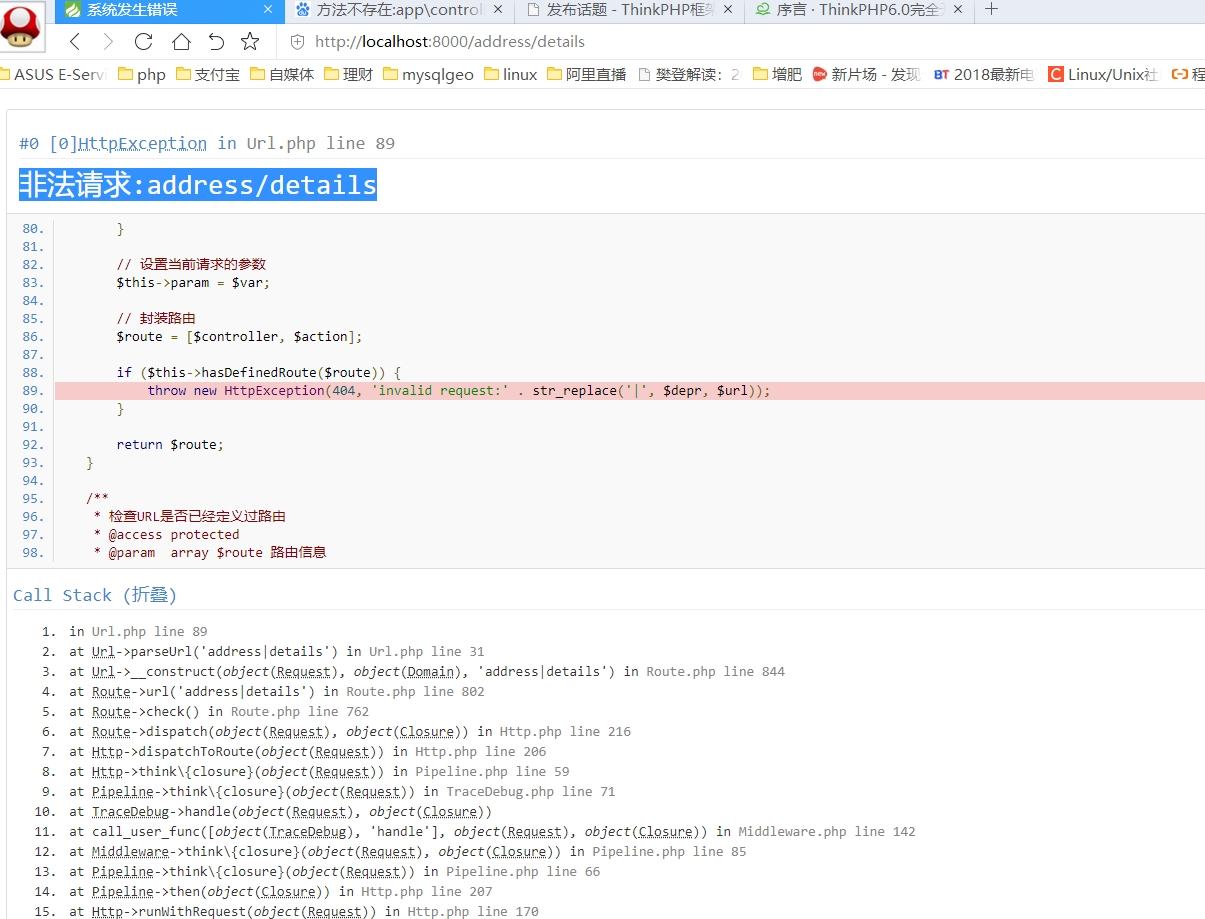Bookmark this page with the star icon

pyautogui.click(x=250, y=42)
